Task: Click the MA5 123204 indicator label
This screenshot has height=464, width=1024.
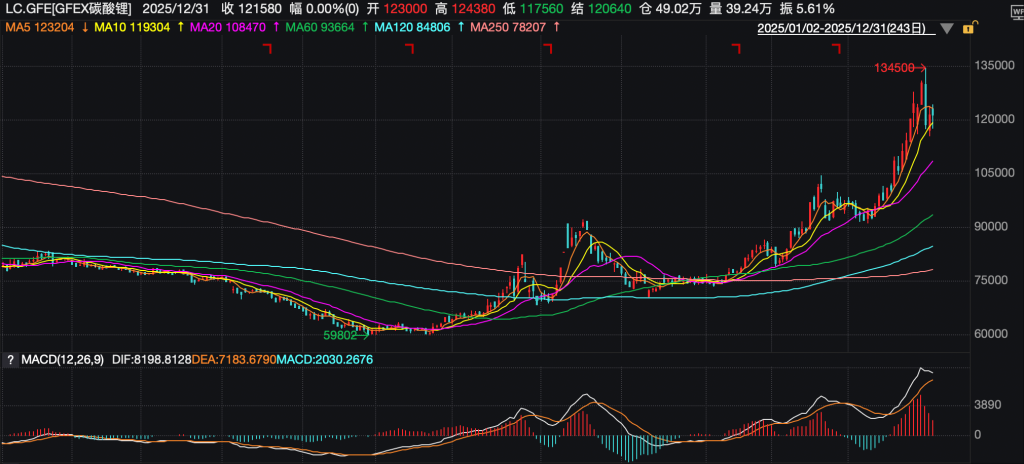Action: pyautogui.click(x=40, y=28)
